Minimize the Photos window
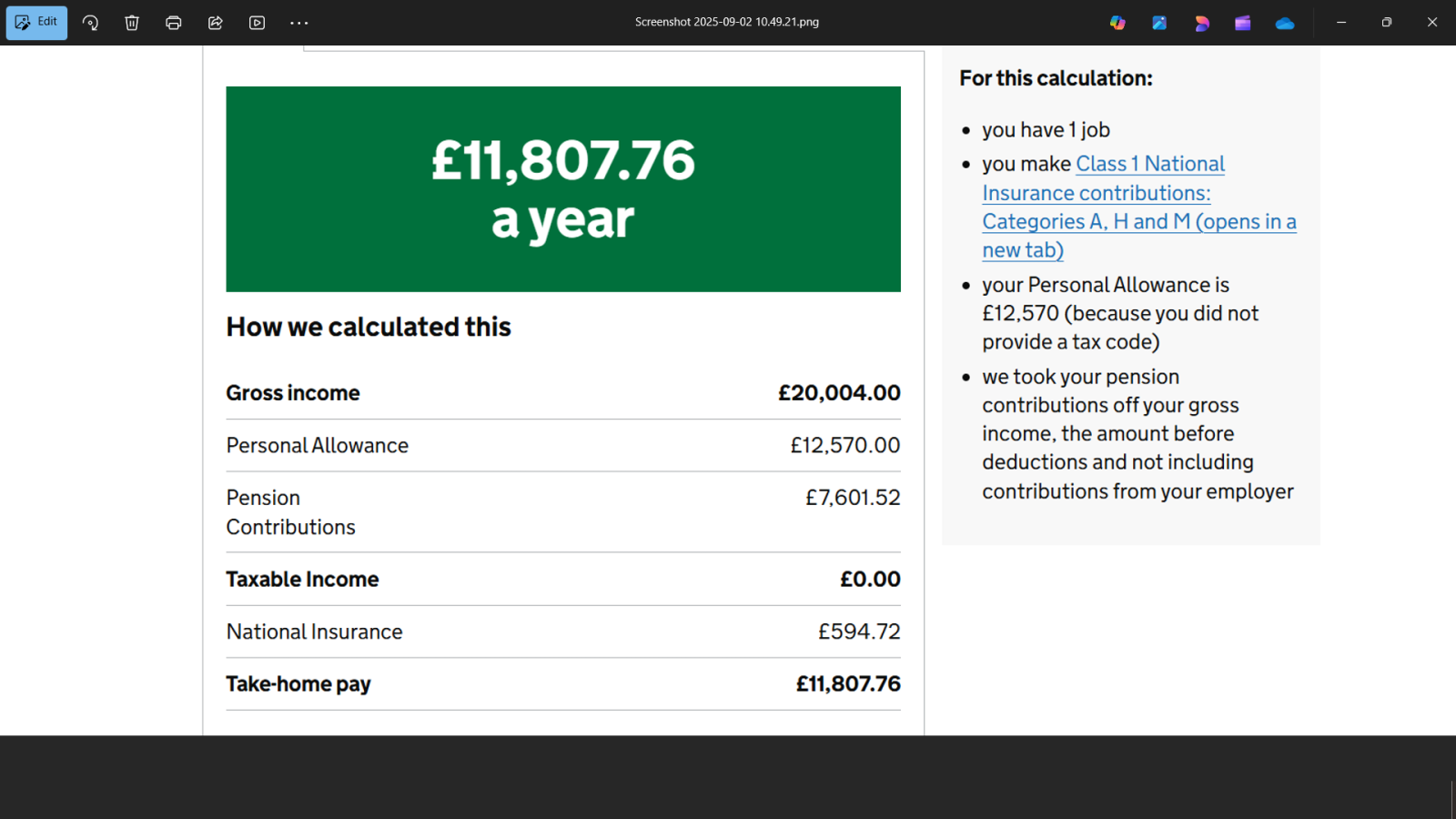The width and height of the screenshot is (1456, 819). click(x=1341, y=23)
